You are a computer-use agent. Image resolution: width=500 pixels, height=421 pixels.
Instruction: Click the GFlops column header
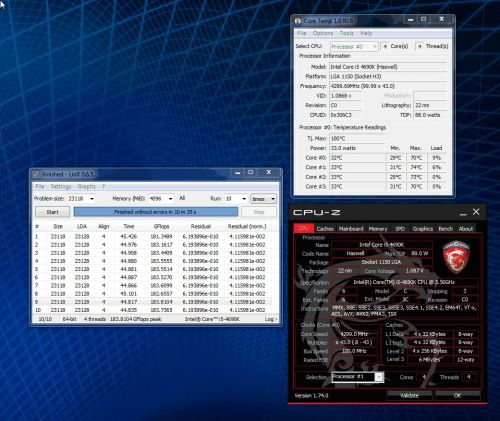(162, 226)
